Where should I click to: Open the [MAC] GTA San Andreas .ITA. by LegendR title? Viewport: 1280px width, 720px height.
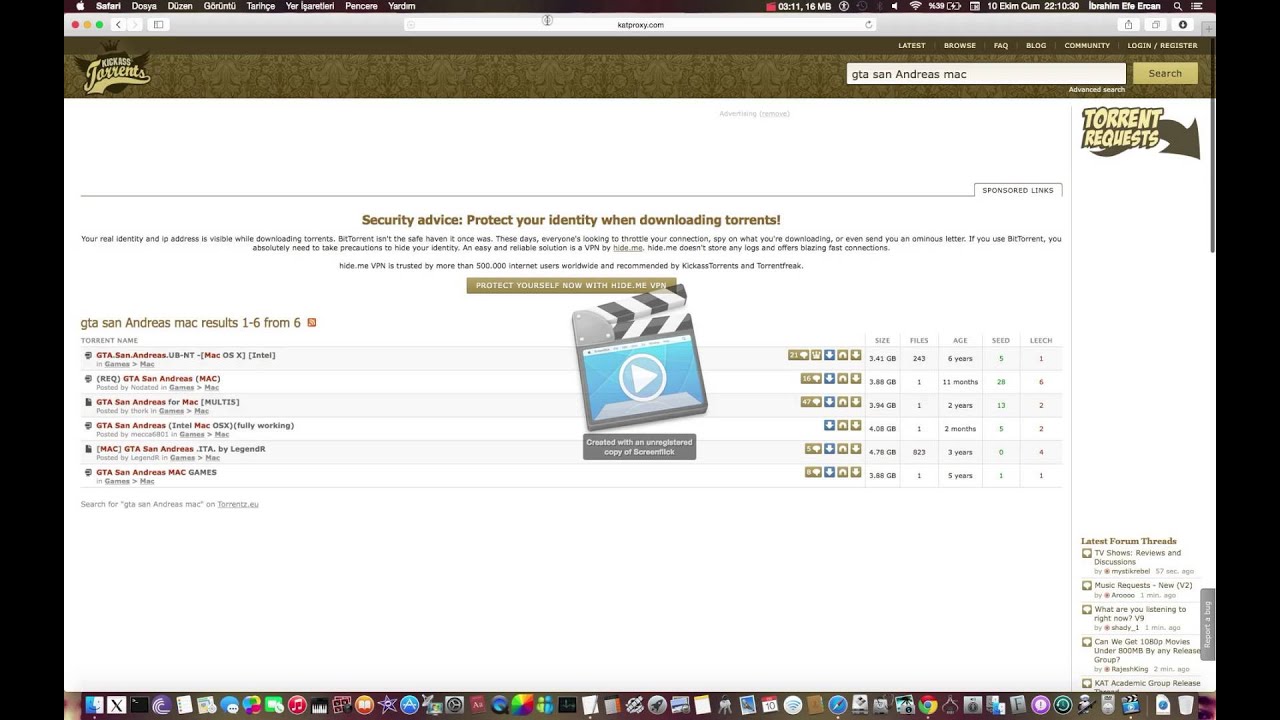tap(181, 449)
